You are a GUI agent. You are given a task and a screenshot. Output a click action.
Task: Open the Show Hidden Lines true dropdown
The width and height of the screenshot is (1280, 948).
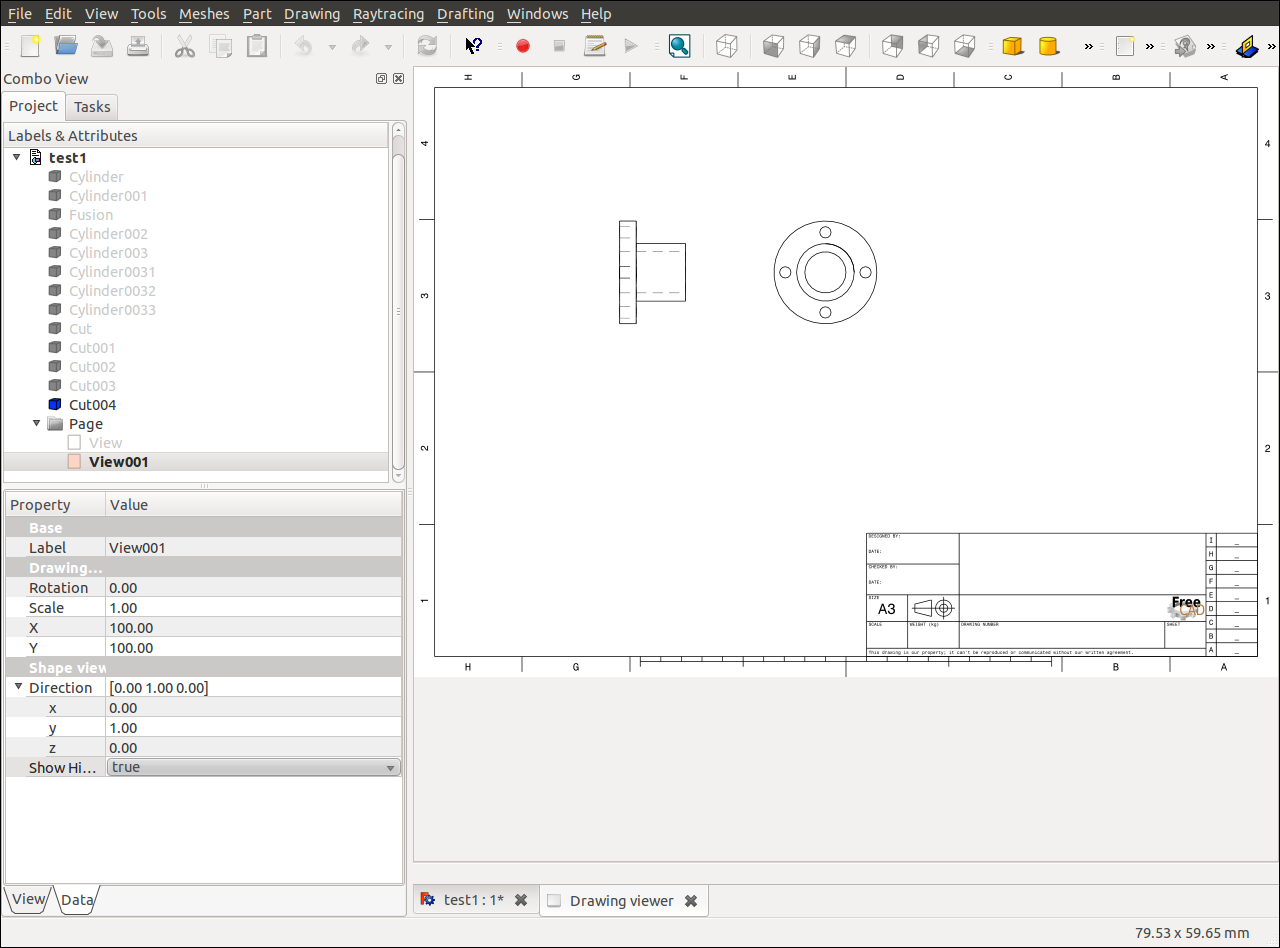[x=254, y=767]
